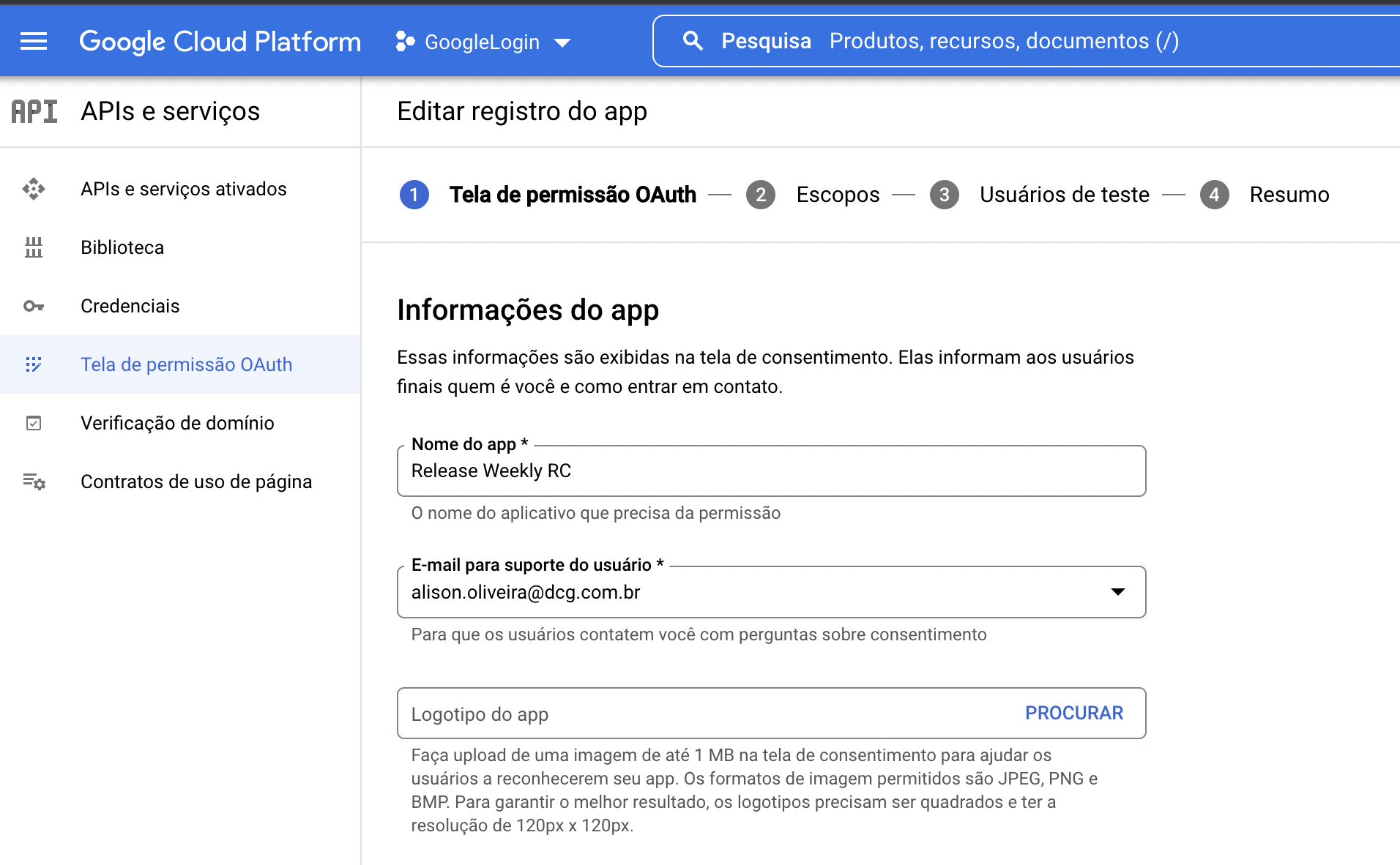1400x865 pixels.
Task: Open the E-mail para suporte combo box
Action: (771, 592)
